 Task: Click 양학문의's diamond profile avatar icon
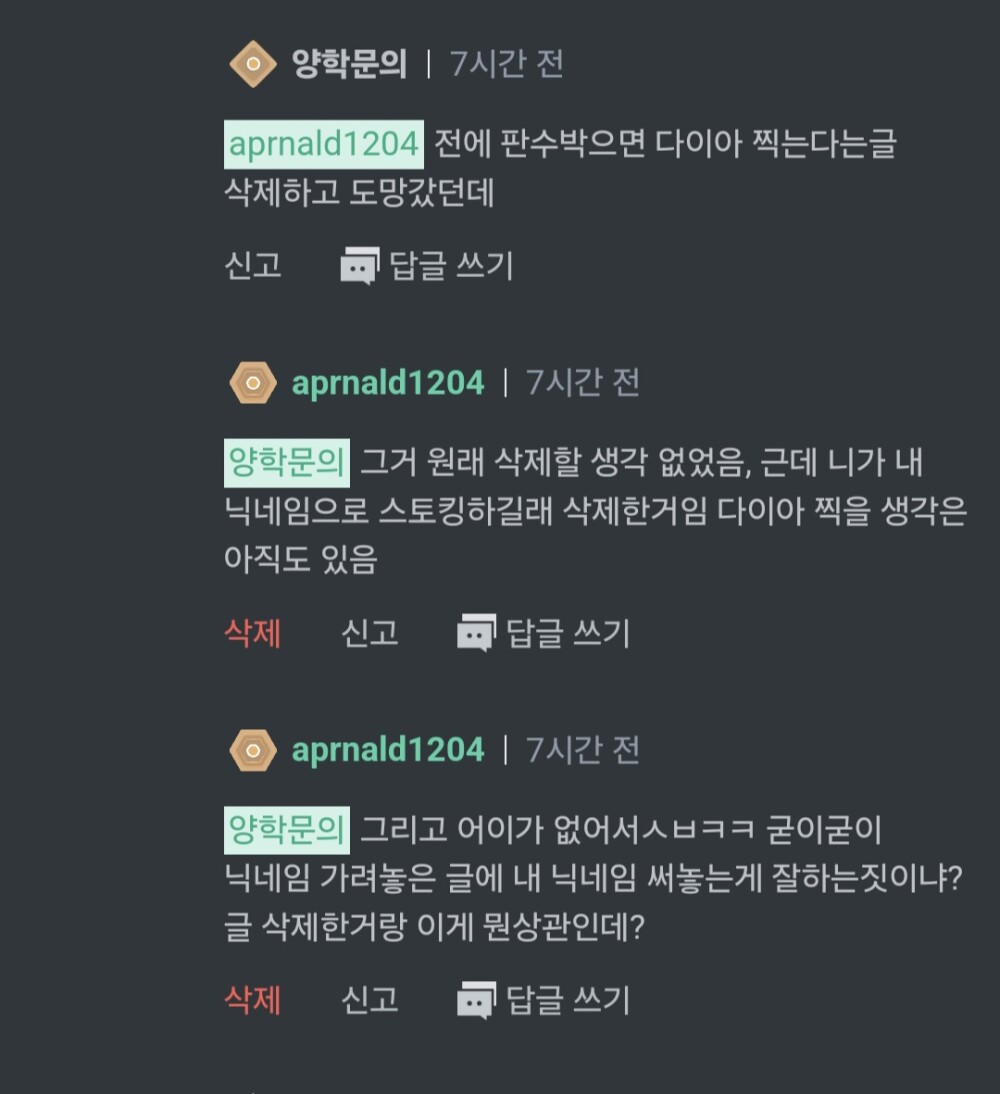(x=253, y=65)
